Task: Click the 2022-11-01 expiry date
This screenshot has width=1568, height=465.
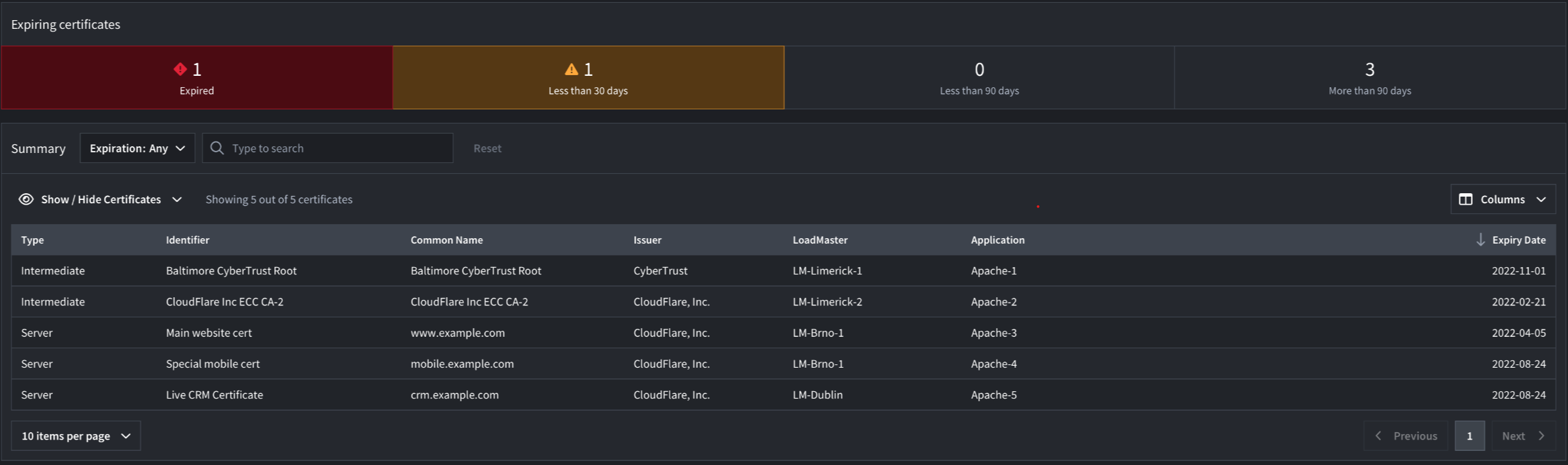Action: click(1518, 271)
